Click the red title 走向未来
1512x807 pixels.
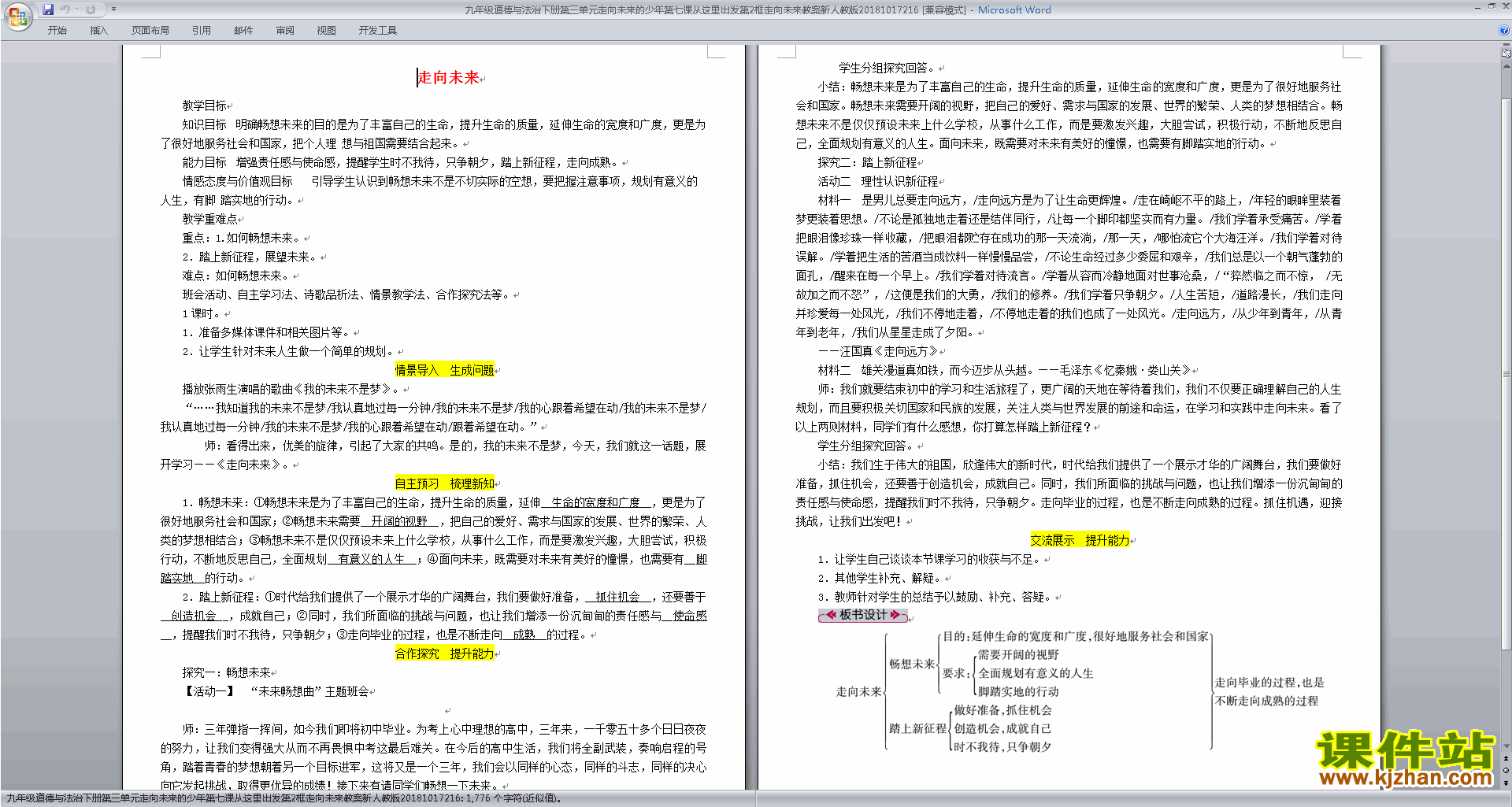click(x=448, y=77)
